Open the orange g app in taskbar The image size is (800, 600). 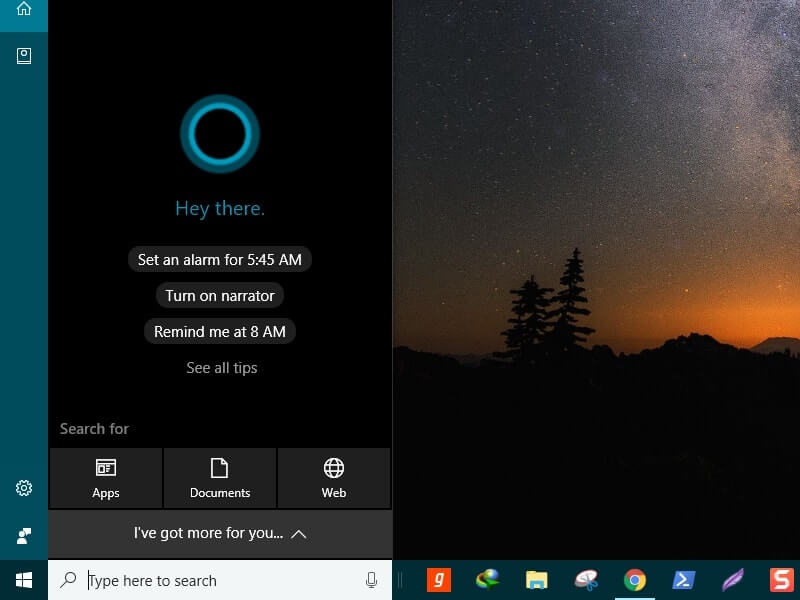coord(438,580)
